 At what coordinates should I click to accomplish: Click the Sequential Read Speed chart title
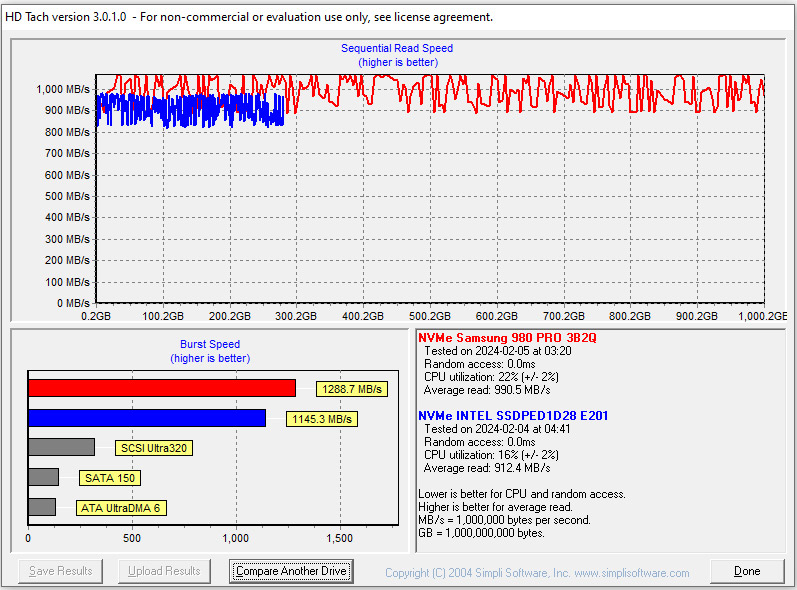[x=397, y=48]
